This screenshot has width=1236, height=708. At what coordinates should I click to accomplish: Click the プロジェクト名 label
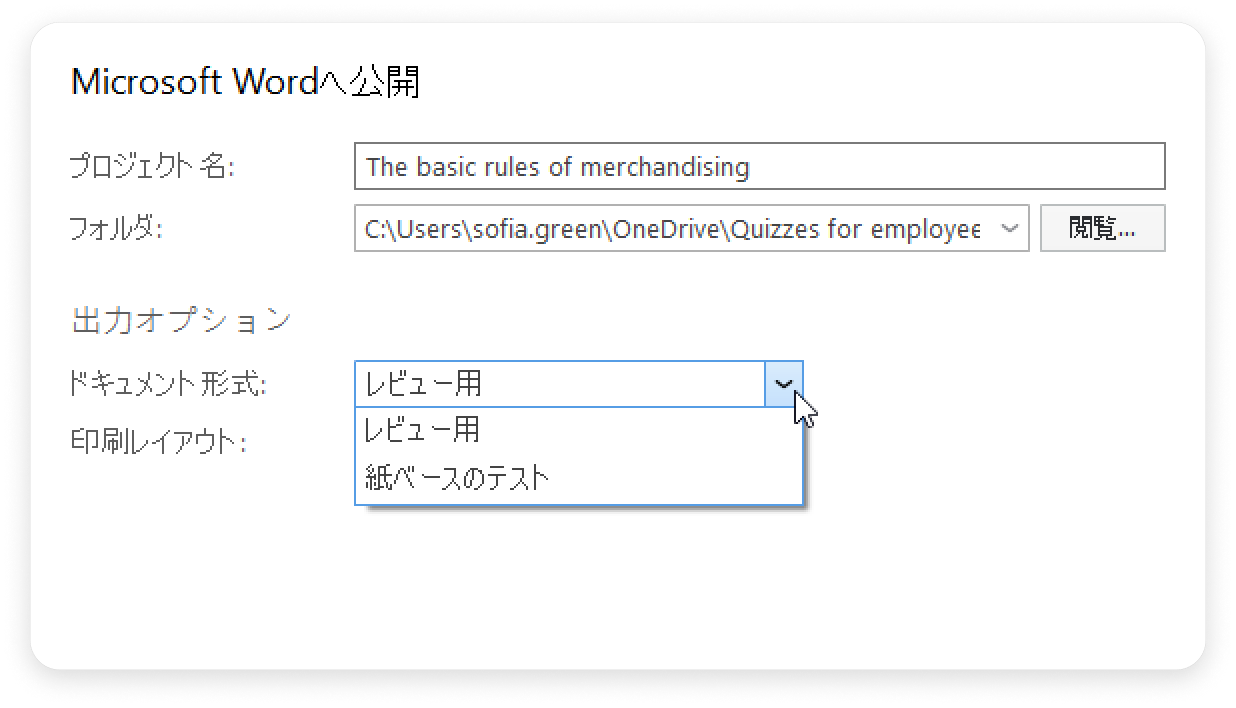pos(151,166)
